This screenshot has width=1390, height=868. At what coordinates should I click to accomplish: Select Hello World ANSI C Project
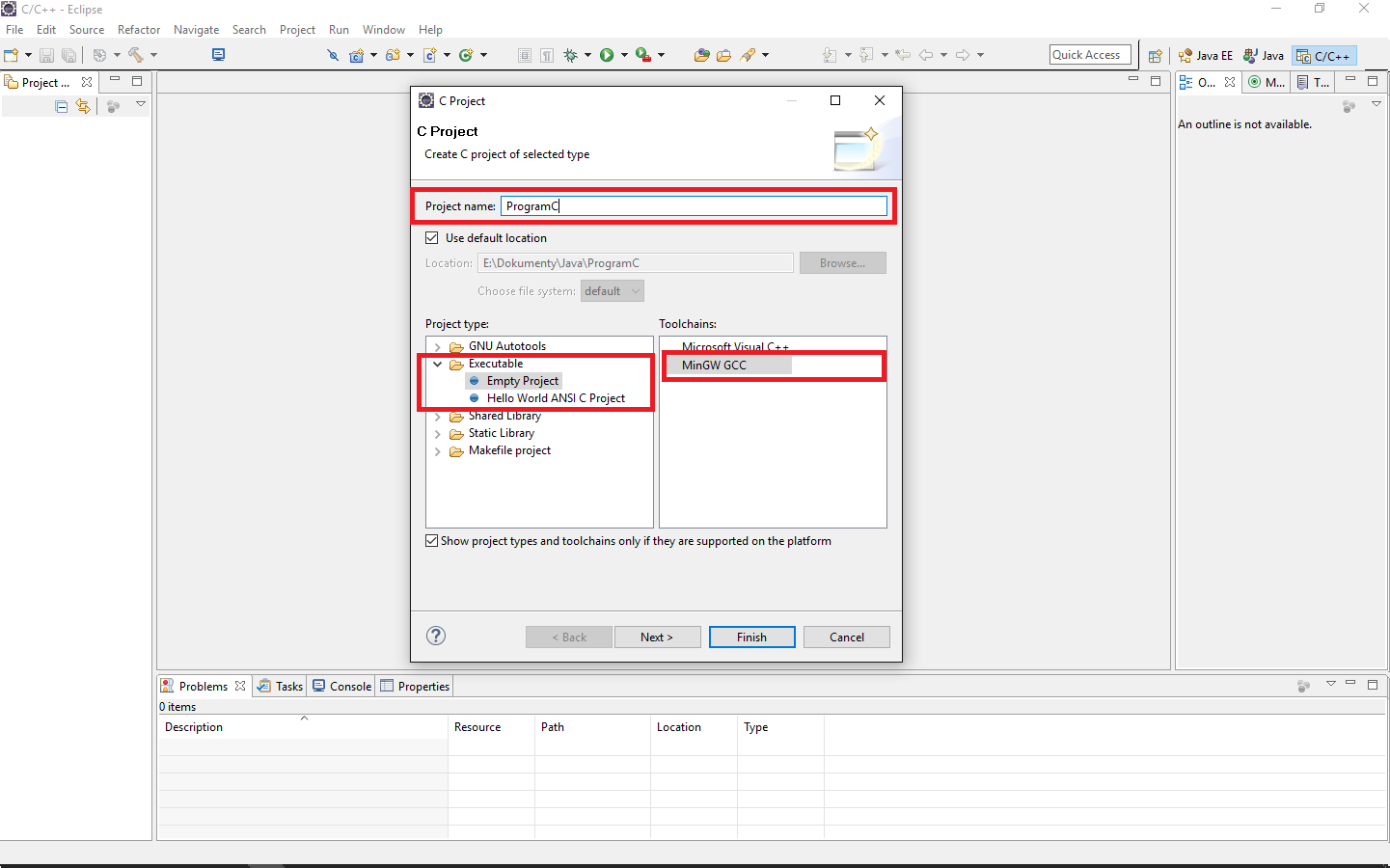pos(555,398)
